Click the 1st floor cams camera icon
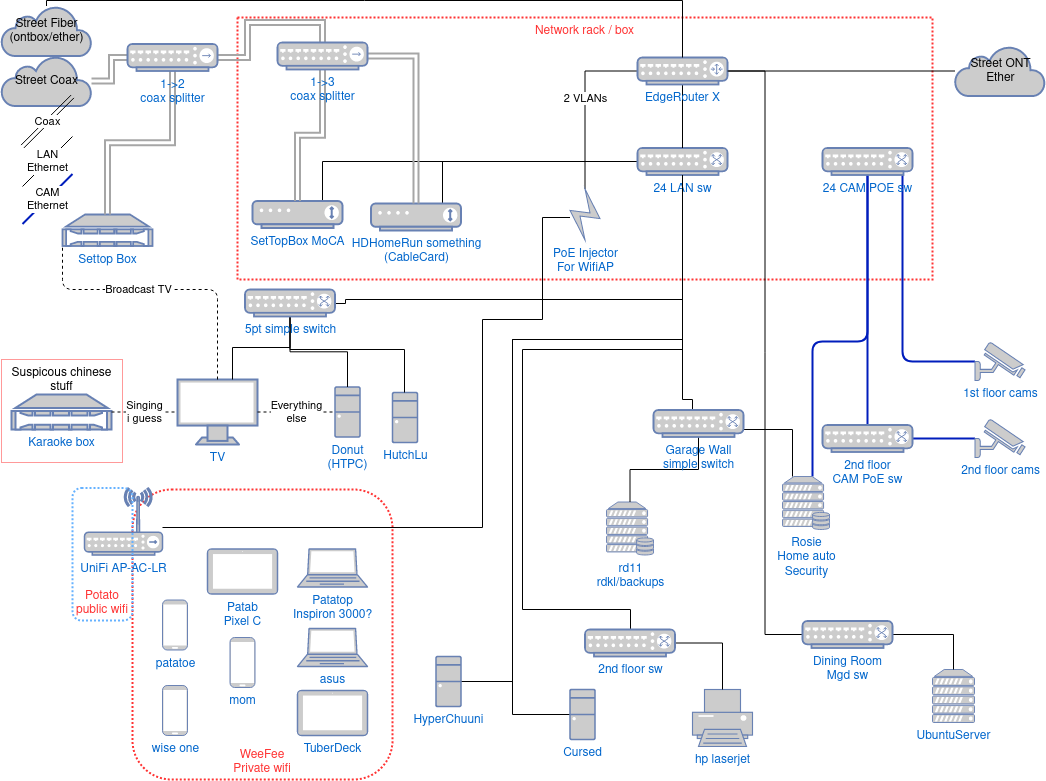Viewport: 1046px width, 781px height. pos(999,361)
